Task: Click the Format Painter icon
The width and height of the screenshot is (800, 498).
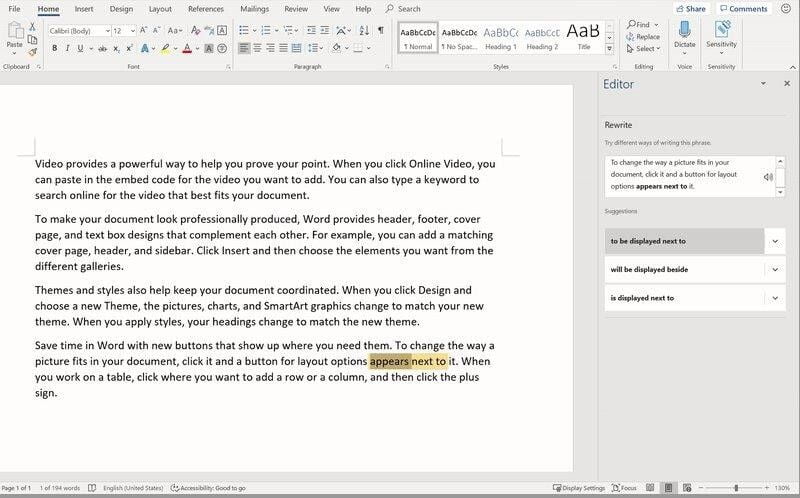Action: pyautogui.click(x=32, y=52)
